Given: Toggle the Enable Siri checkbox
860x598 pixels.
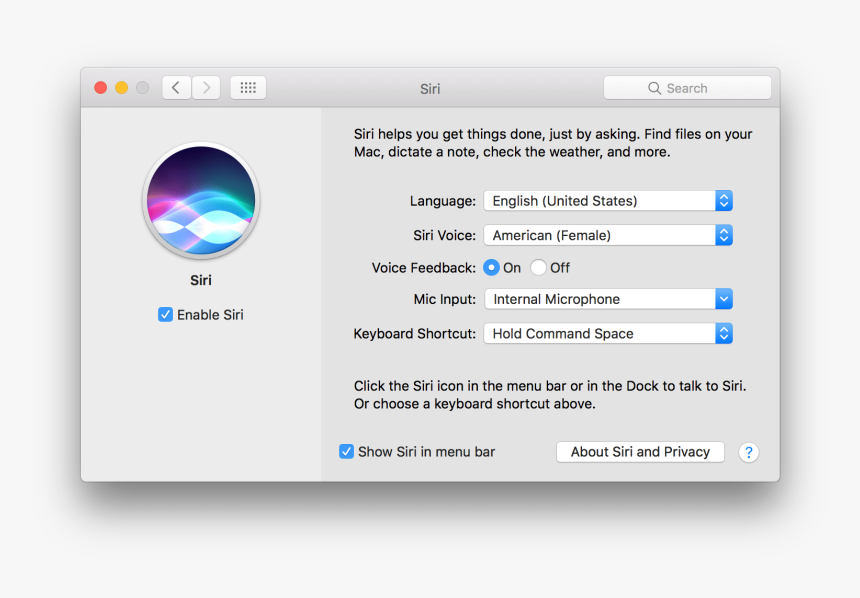Looking at the screenshot, I should 165,314.
